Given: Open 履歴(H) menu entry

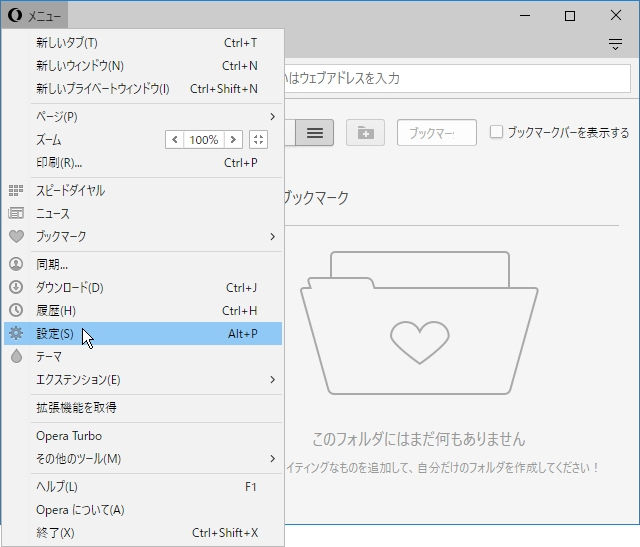Looking at the screenshot, I should click(143, 311).
